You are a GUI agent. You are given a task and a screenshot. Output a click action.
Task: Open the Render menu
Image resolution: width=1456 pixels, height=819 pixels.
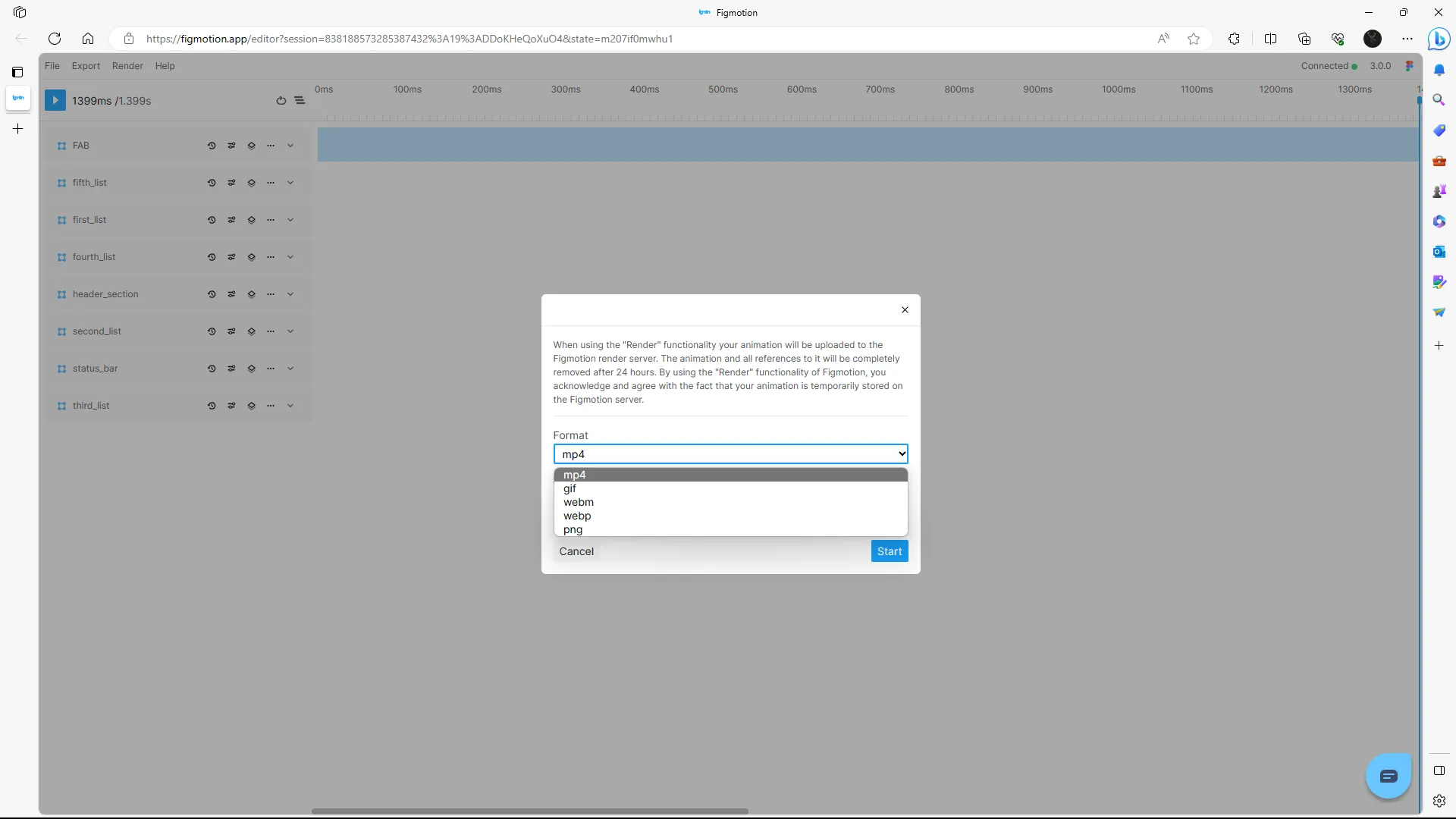click(x=127, y=66)
